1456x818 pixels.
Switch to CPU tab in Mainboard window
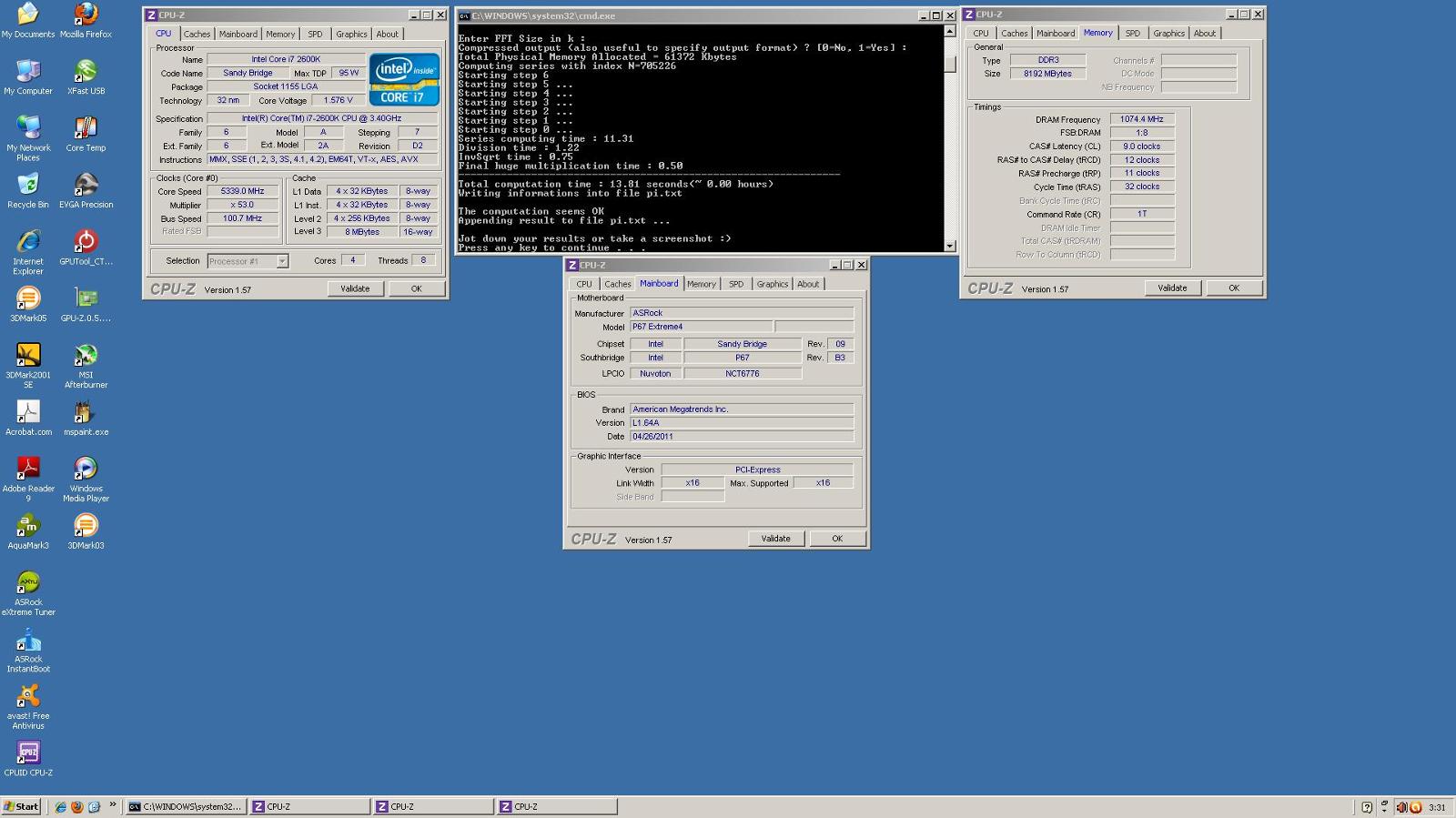tap(584, 285)
